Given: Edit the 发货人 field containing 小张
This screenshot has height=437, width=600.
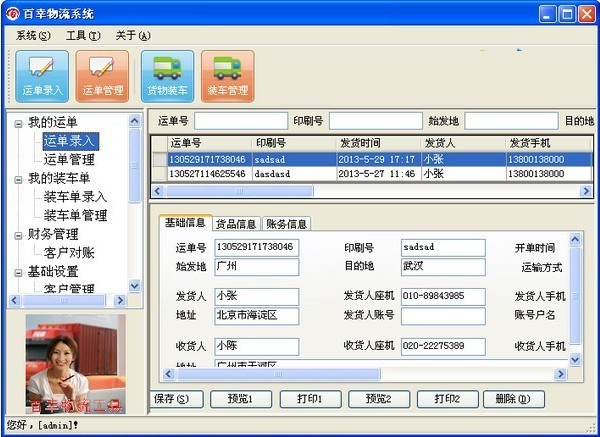Looking at the screenshot, I should coord(256,297).
